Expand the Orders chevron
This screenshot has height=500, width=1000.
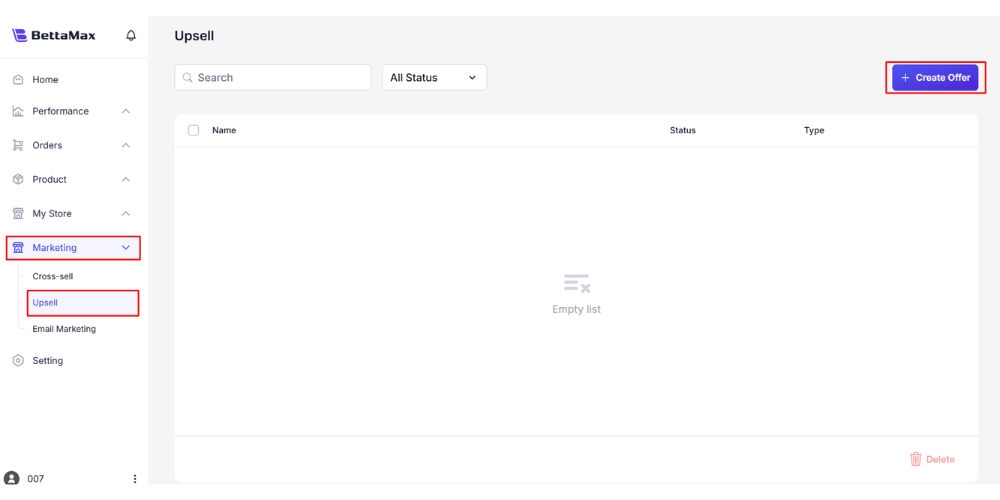pos(126,145)
